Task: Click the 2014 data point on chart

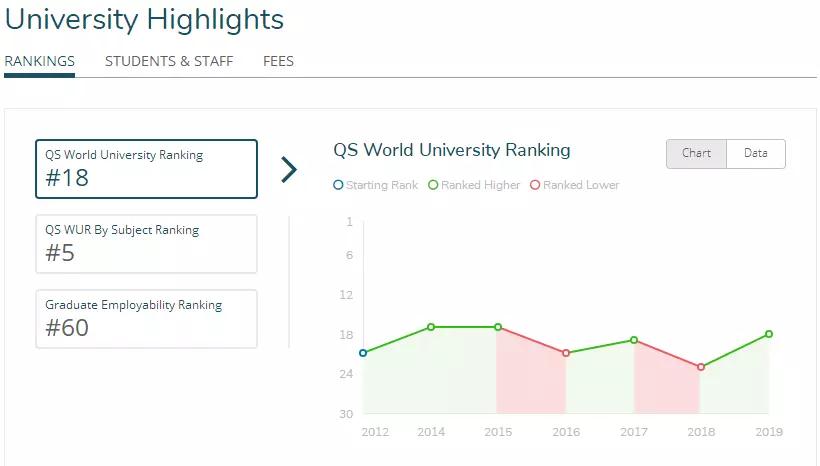Action: tap(431, 327)
